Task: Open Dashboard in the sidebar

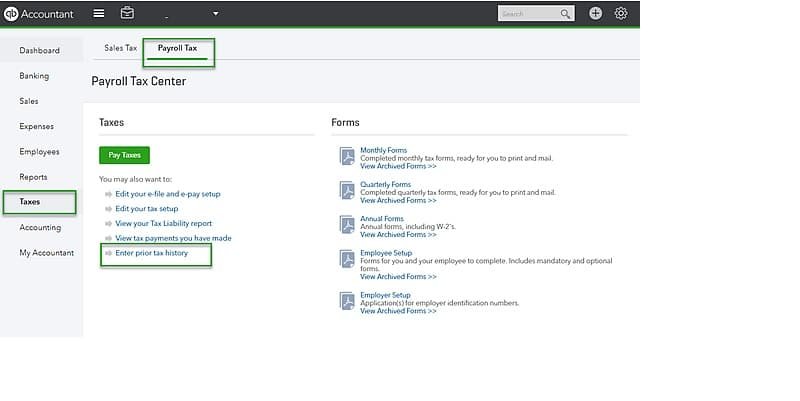Action: pos(40,51)
